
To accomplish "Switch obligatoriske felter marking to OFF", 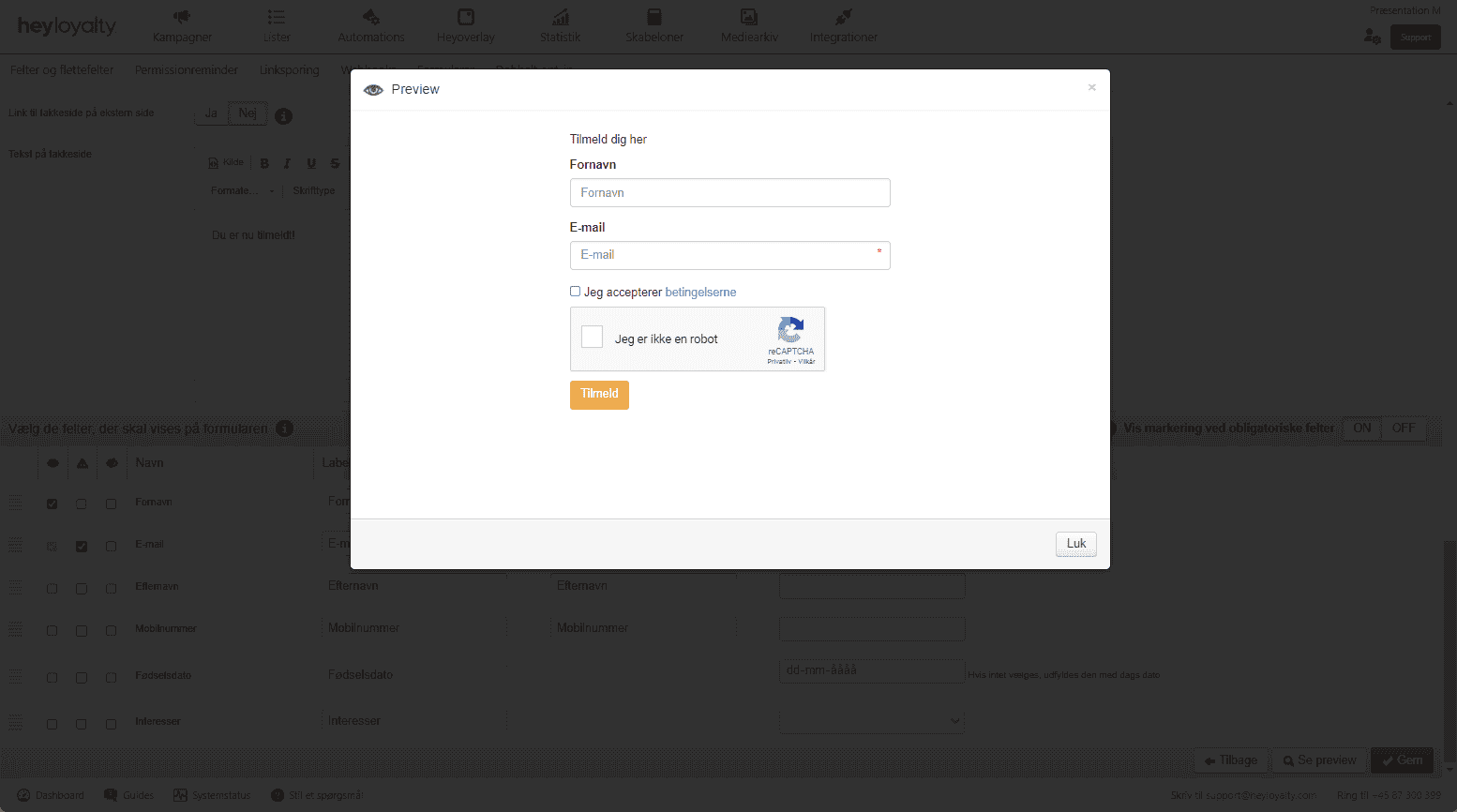I will [1403, 429].
